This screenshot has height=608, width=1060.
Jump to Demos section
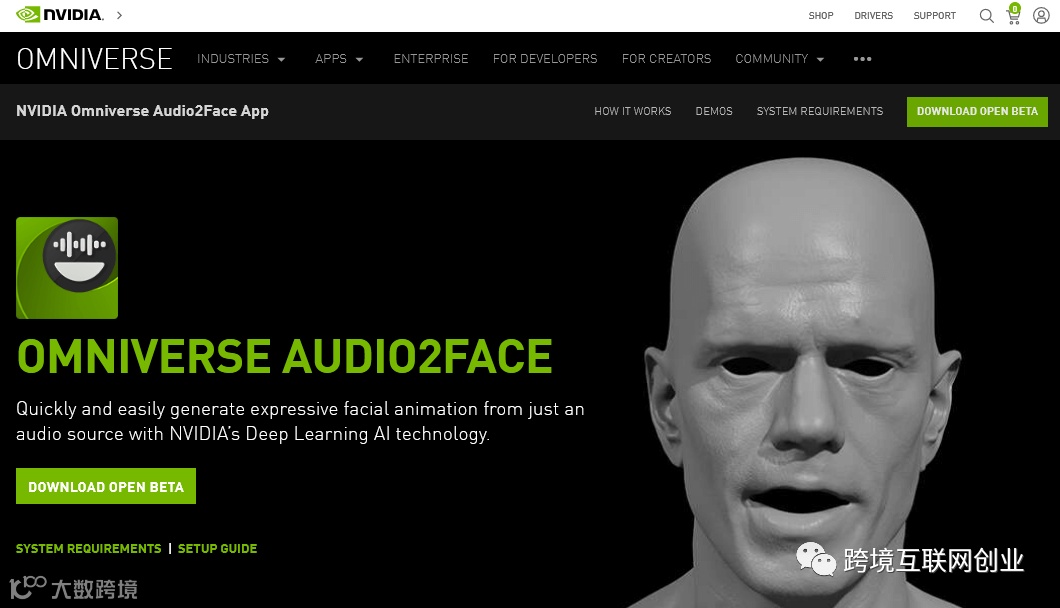[714, 111]
